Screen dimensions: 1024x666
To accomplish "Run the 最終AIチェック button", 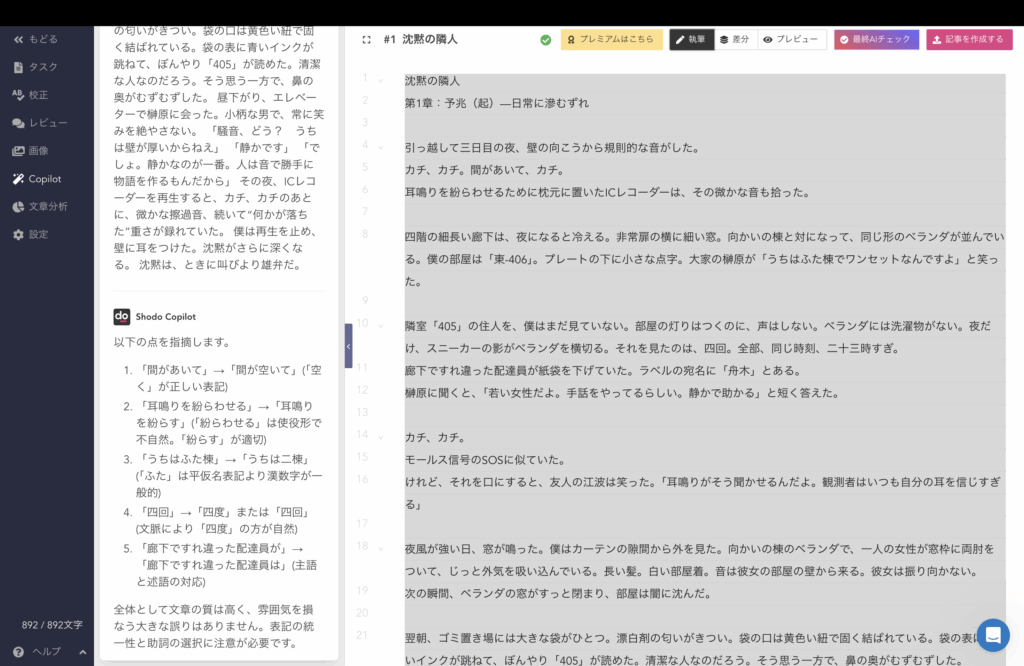I will point(876,40).
